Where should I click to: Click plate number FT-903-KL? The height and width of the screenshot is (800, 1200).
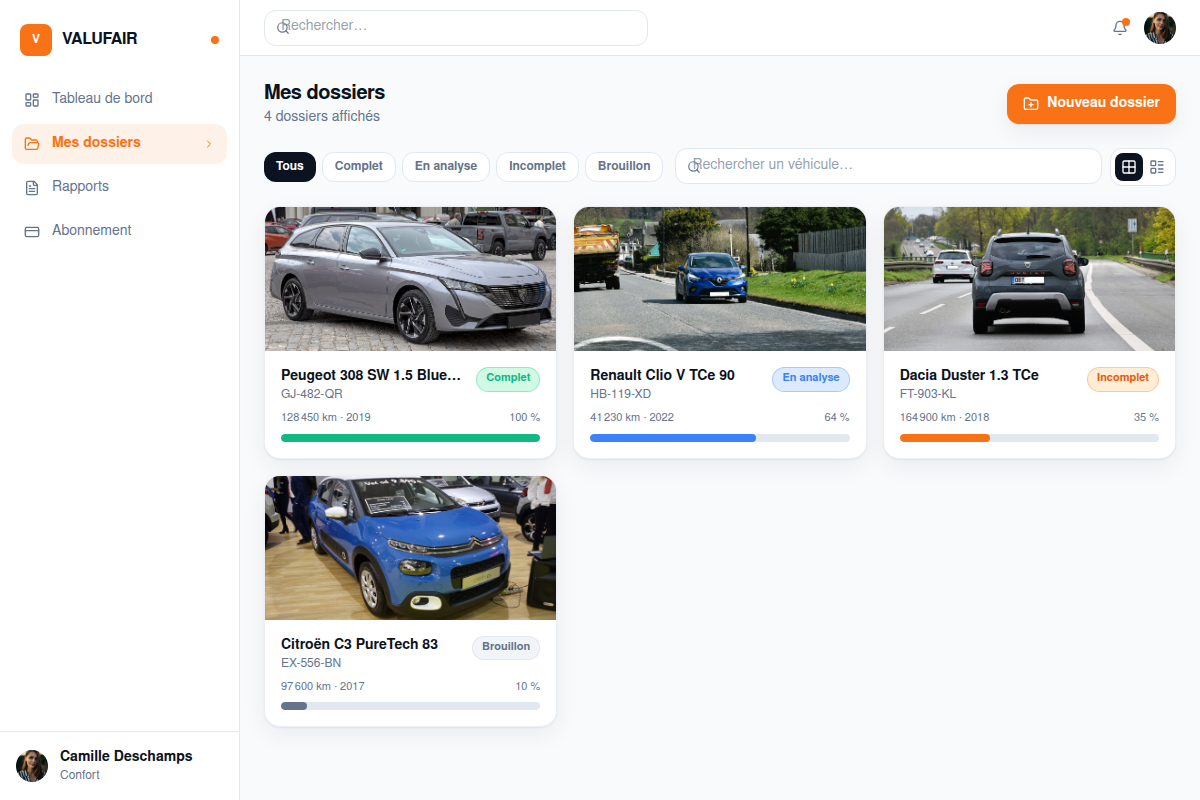pos(928,394)
